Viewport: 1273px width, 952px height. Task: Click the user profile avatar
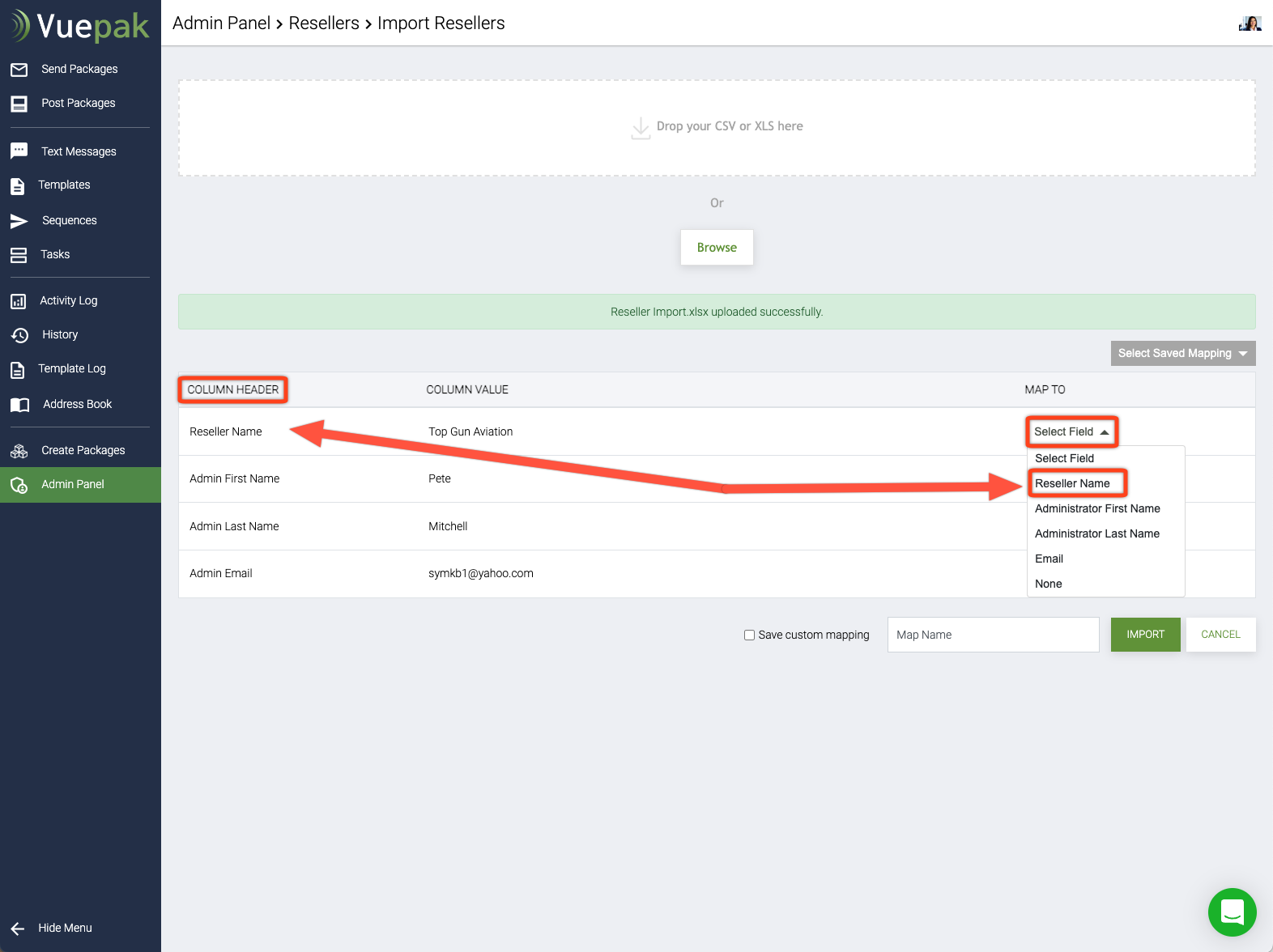(x=1250, y=23)
